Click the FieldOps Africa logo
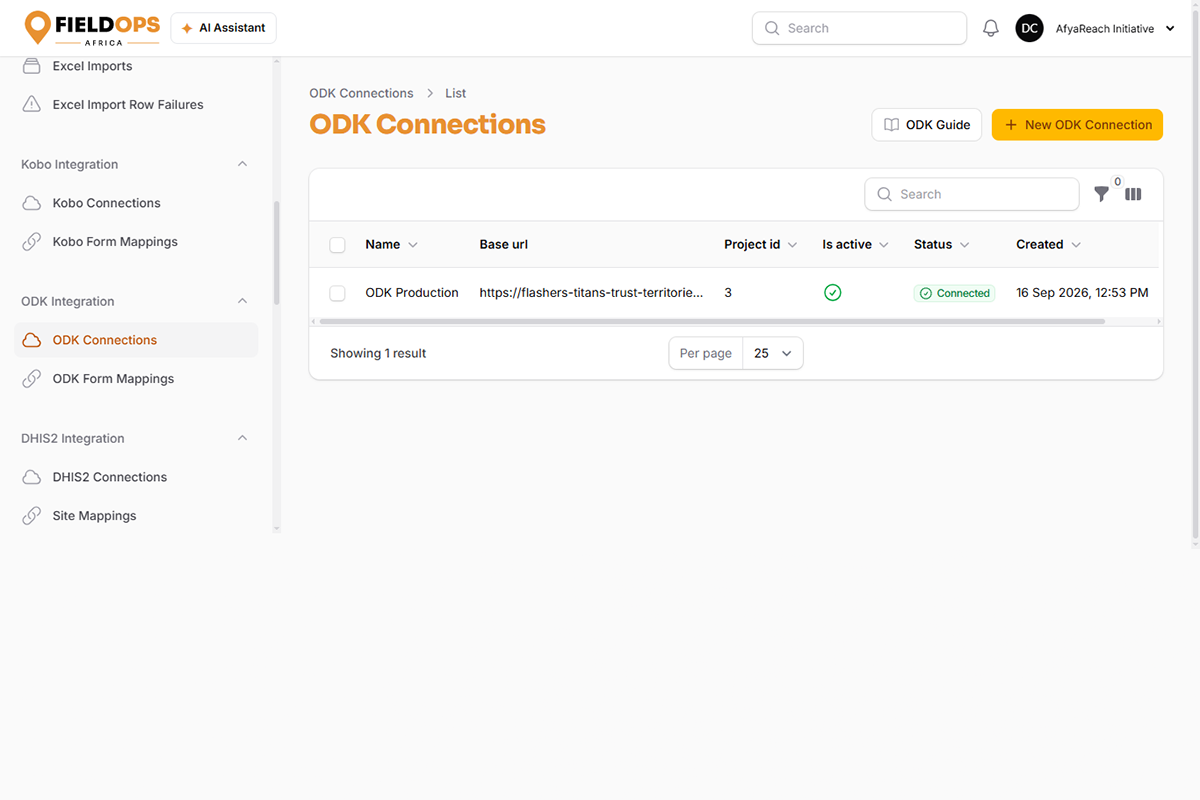Screen dimensions: 1200x800 point(92,28)
